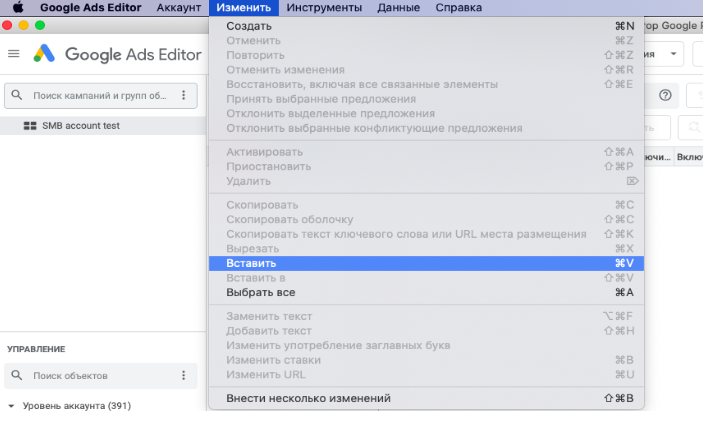The width and height of the screenshot is (703, 422).
Task: Choose Изменить URL menu entry
Action: [x=426, y=374]
